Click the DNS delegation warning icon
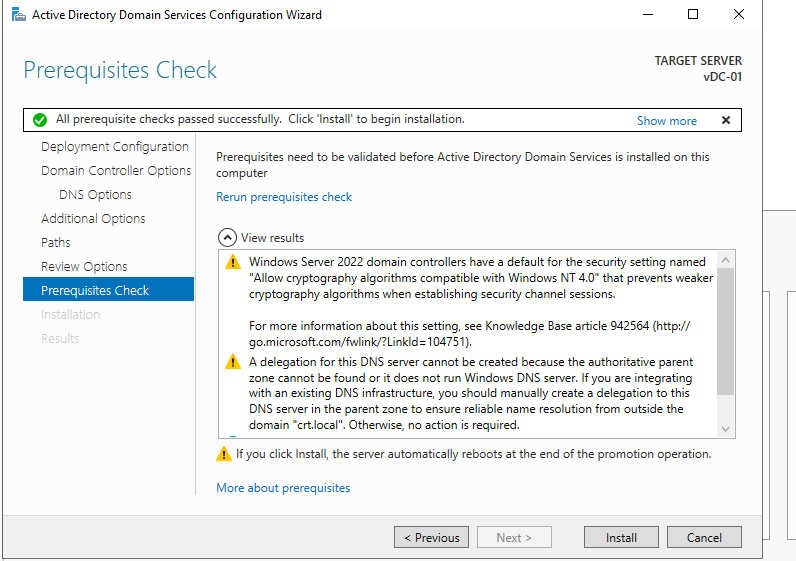Viewport: 796px width, 561px height. tap(233, 362)
